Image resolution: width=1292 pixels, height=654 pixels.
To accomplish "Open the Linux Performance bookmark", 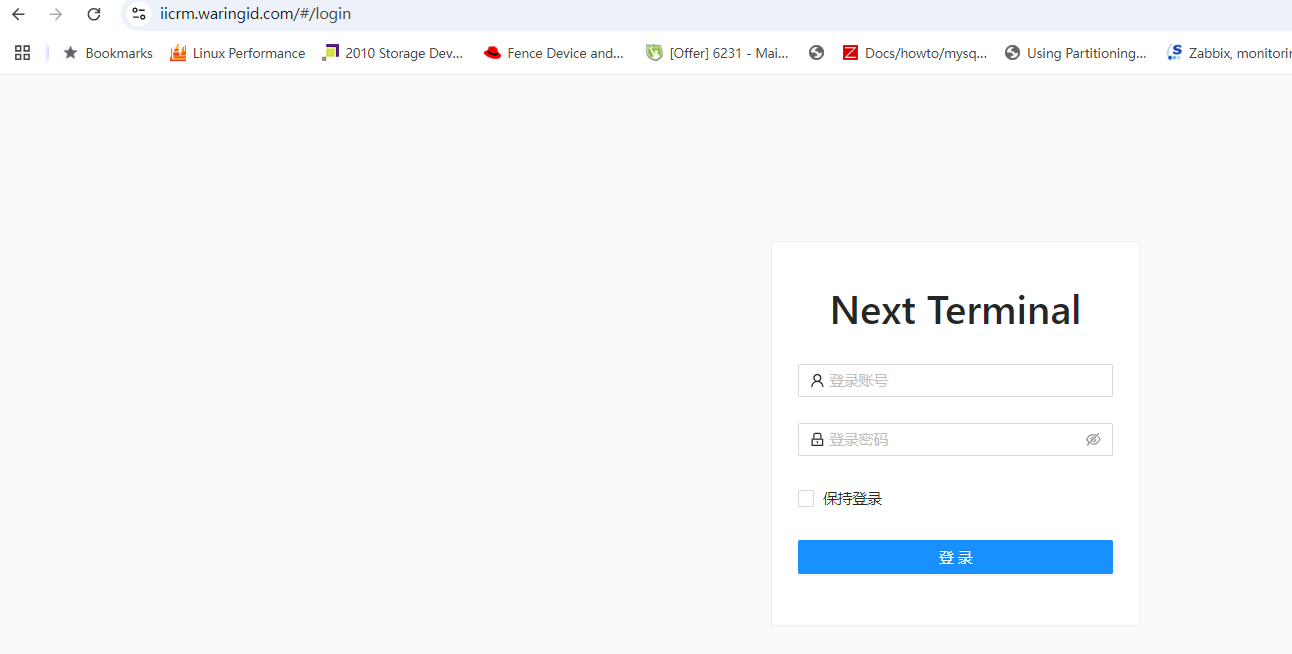I will point(237,53).
